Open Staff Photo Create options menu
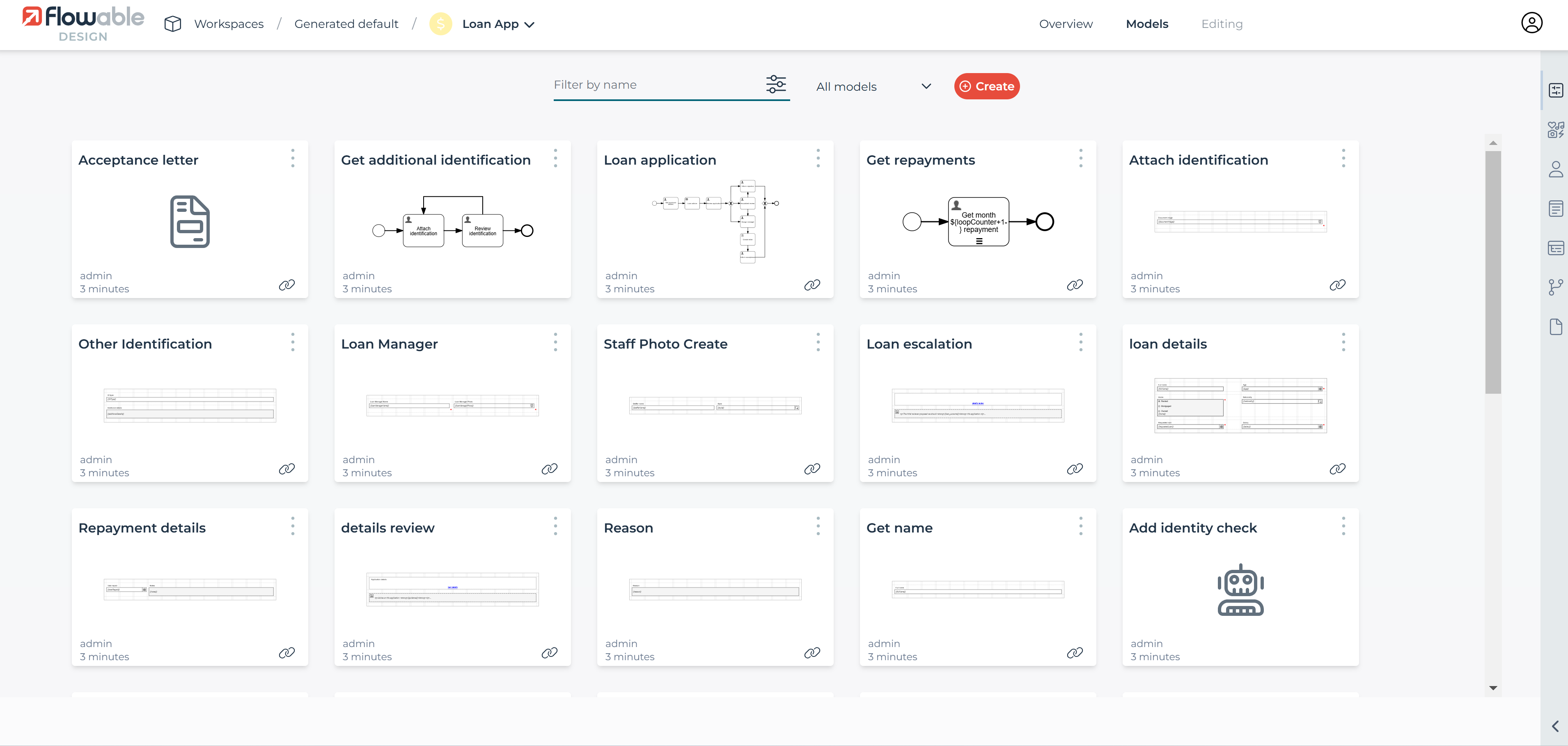Viewport: 1568px width, 746px height. (x=818, y=342)
